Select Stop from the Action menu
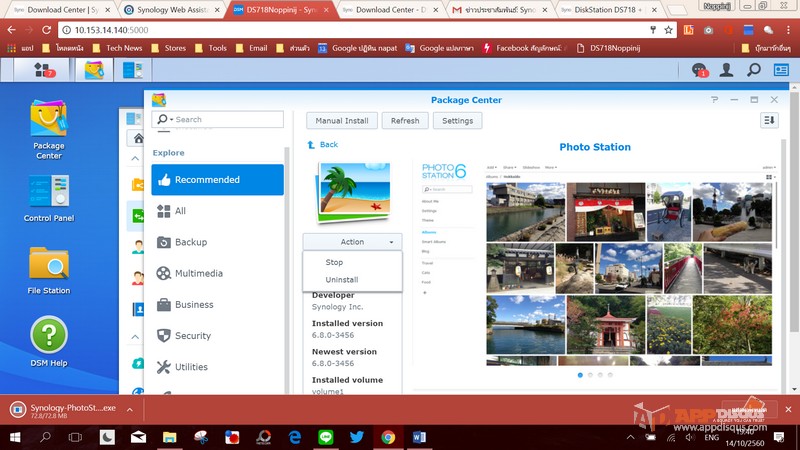 (334, 262)
